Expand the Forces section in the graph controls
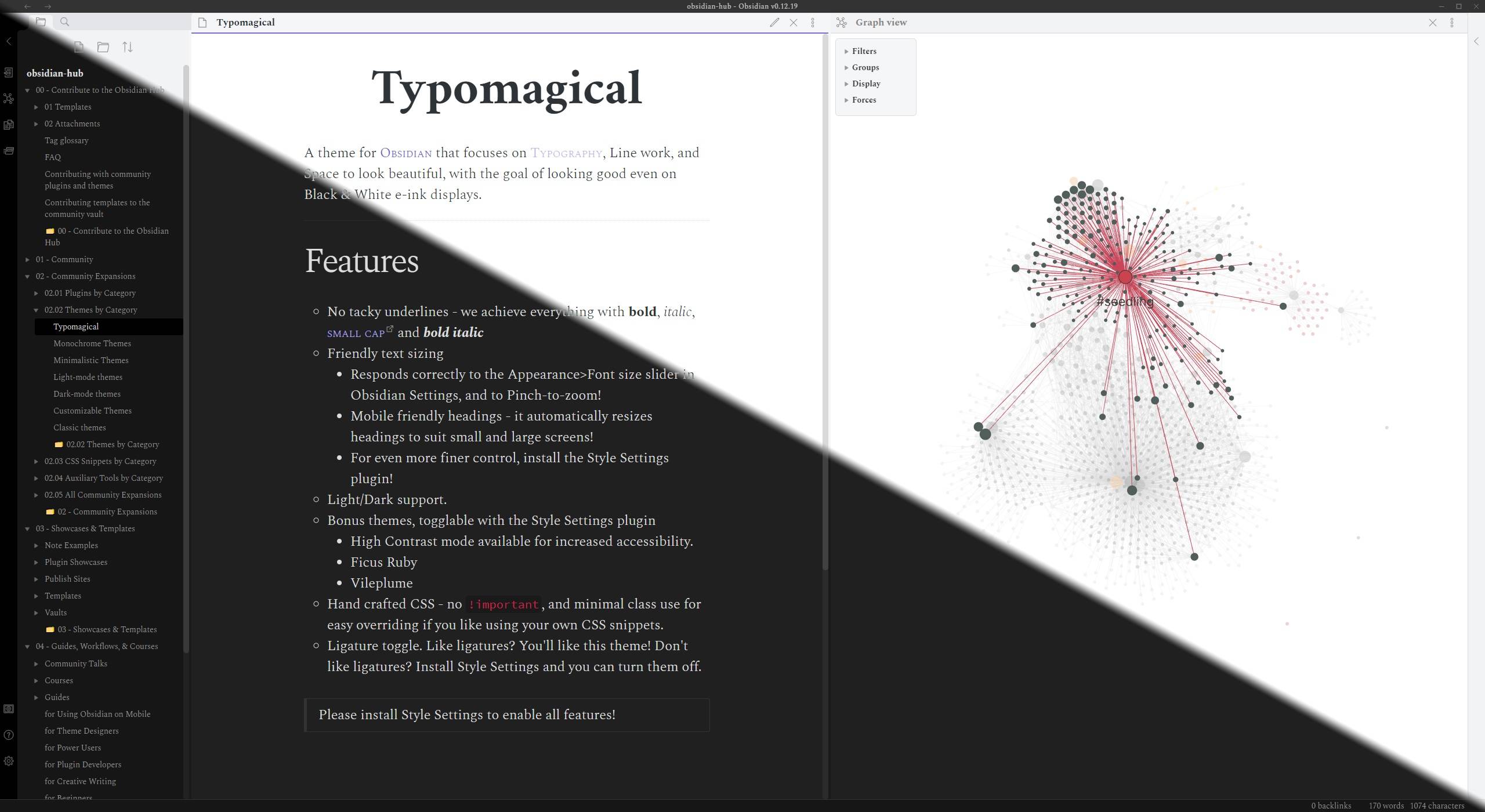This screenshot has height=812, width=1485. pyautogui.click(x=864, y=100)
